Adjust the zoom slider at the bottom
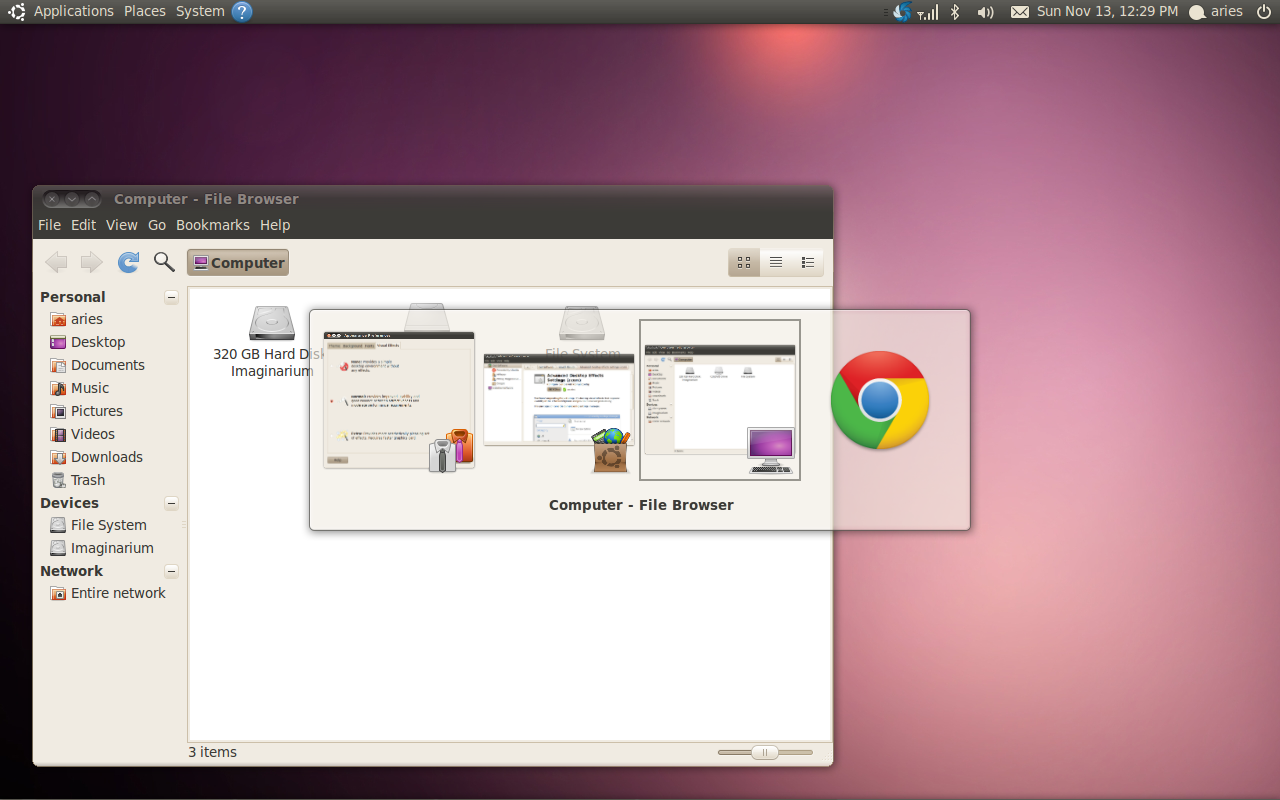This screenshot has width=1280, height=800. click(x=764, y=751)
